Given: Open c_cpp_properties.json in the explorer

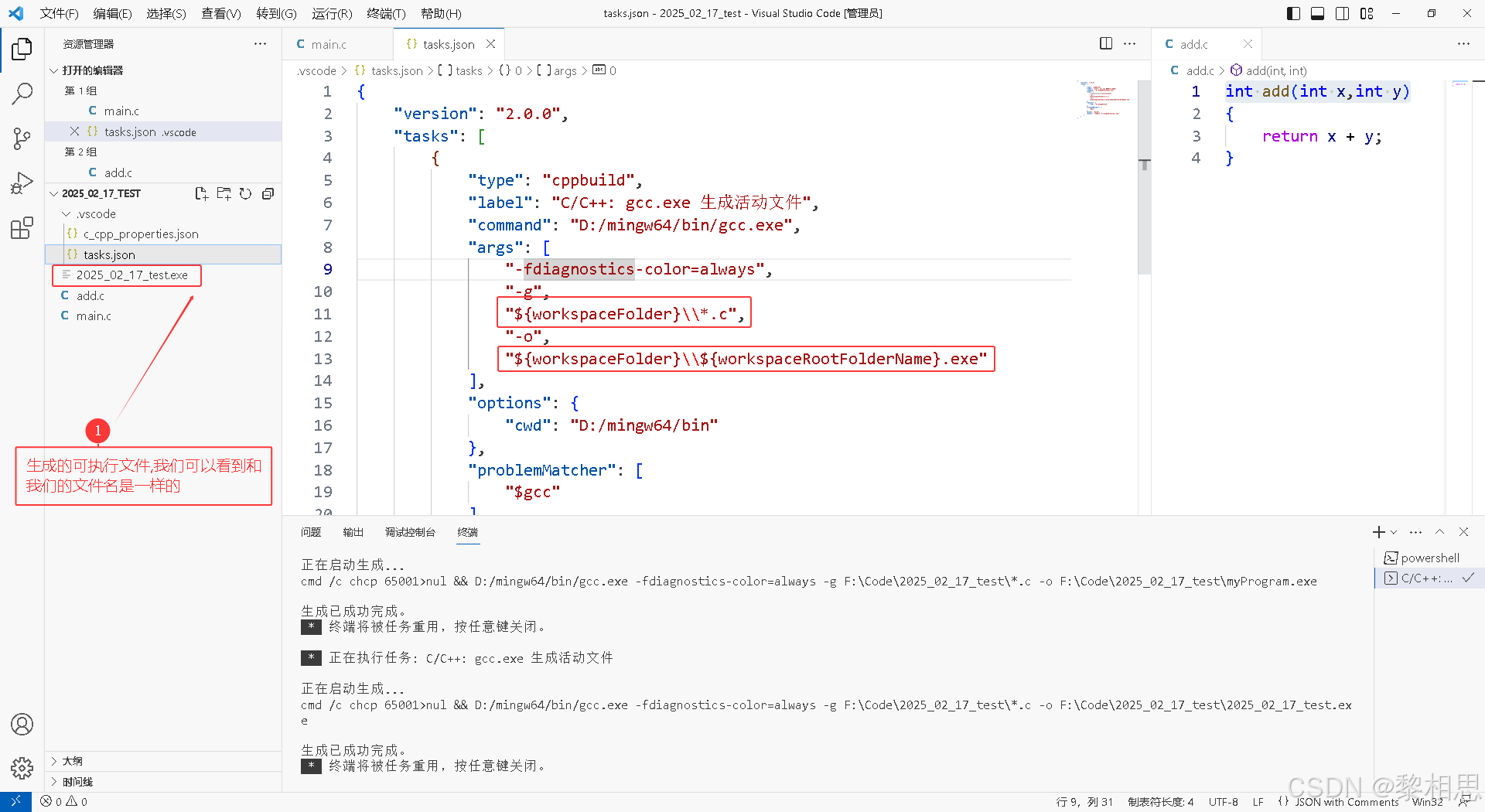Looking at the screenshot, I should [x=163, y=234].
